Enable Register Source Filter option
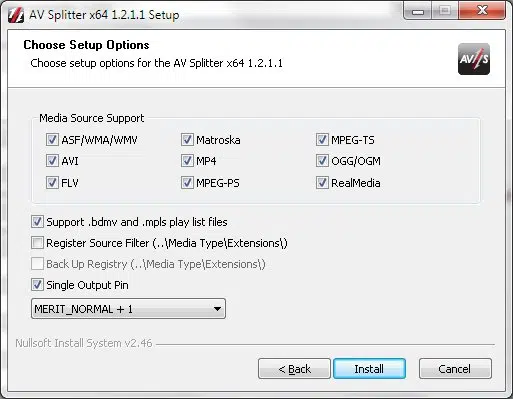This screenshot has width=513, height=399. tap(37, 243)
